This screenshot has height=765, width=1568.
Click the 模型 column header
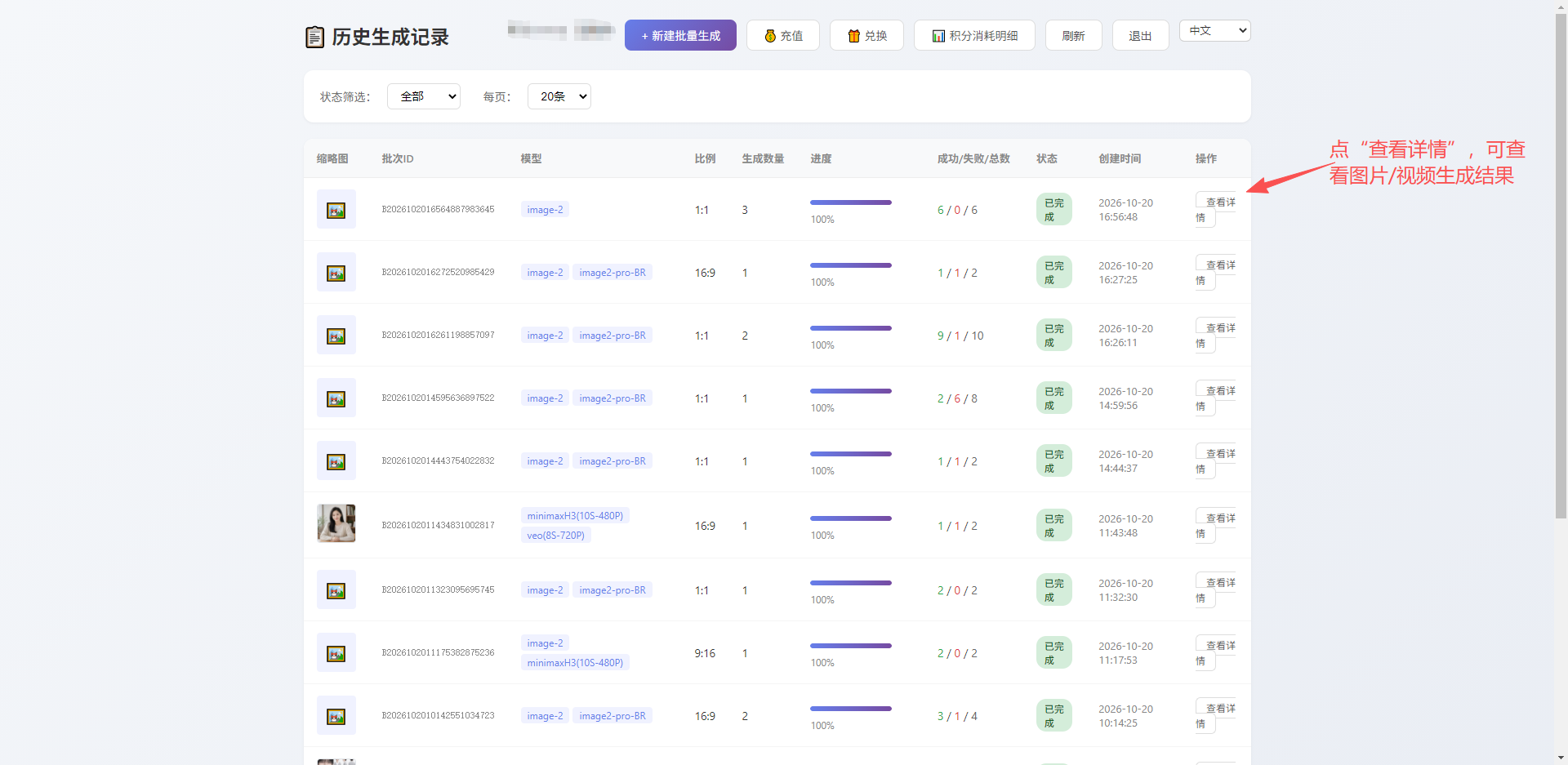(x=532, y=158)
